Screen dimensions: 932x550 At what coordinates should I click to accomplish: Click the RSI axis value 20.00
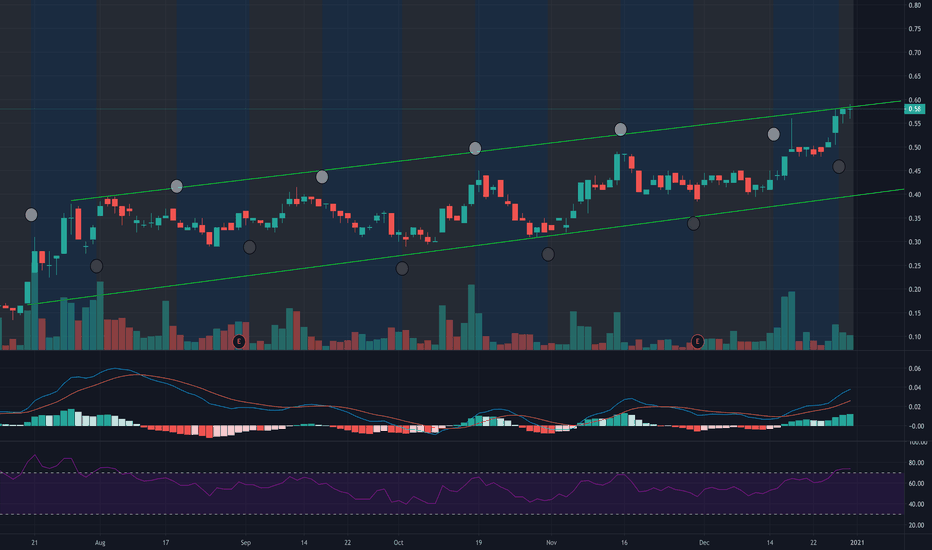[916, 525]
